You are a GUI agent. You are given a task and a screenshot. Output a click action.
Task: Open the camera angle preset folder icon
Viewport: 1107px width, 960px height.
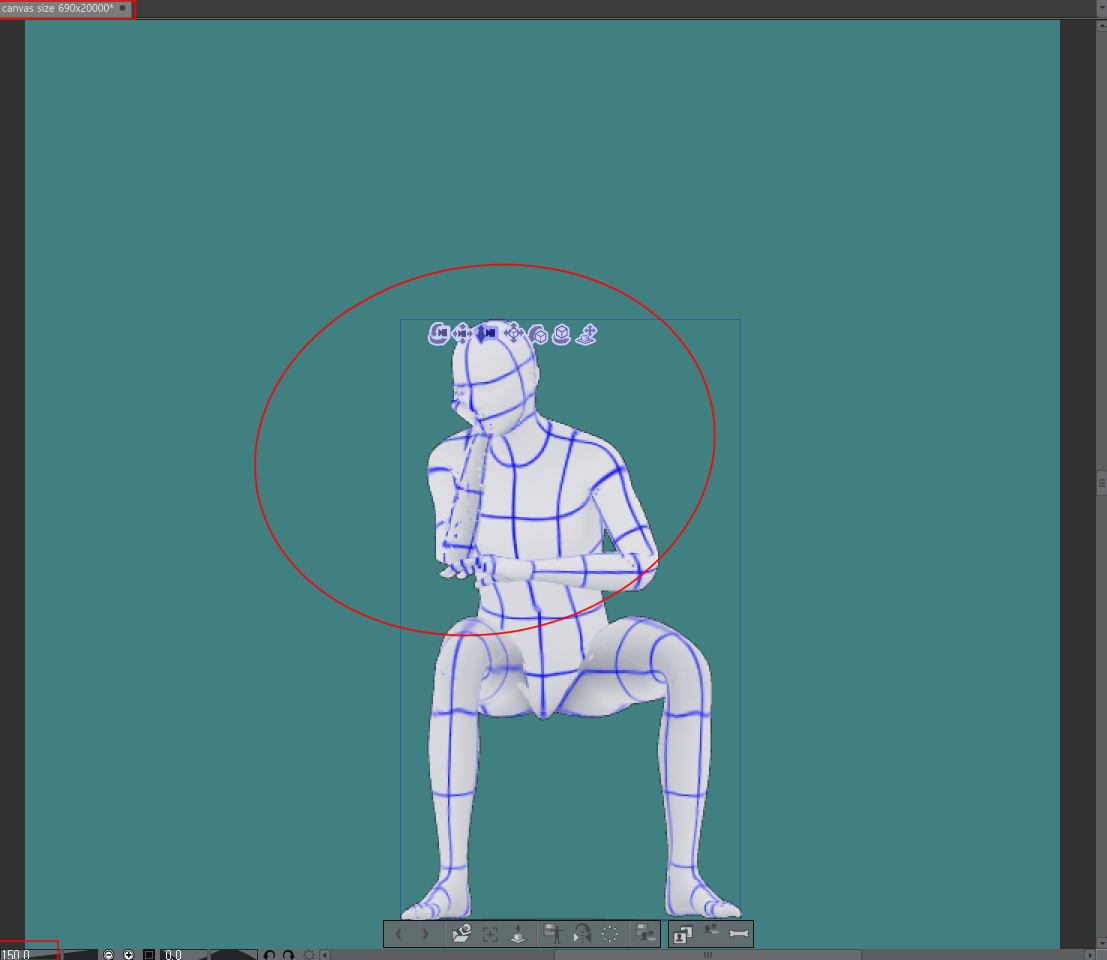coord(461,935)
